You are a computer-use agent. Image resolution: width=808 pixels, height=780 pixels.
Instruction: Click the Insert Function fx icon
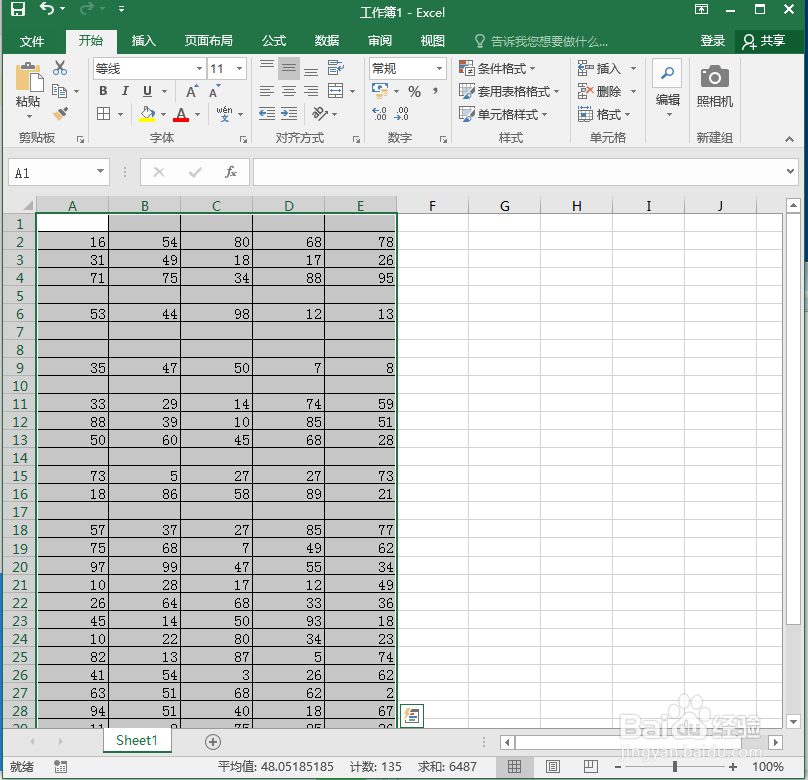pyautogui.click(x=231, y=172)
